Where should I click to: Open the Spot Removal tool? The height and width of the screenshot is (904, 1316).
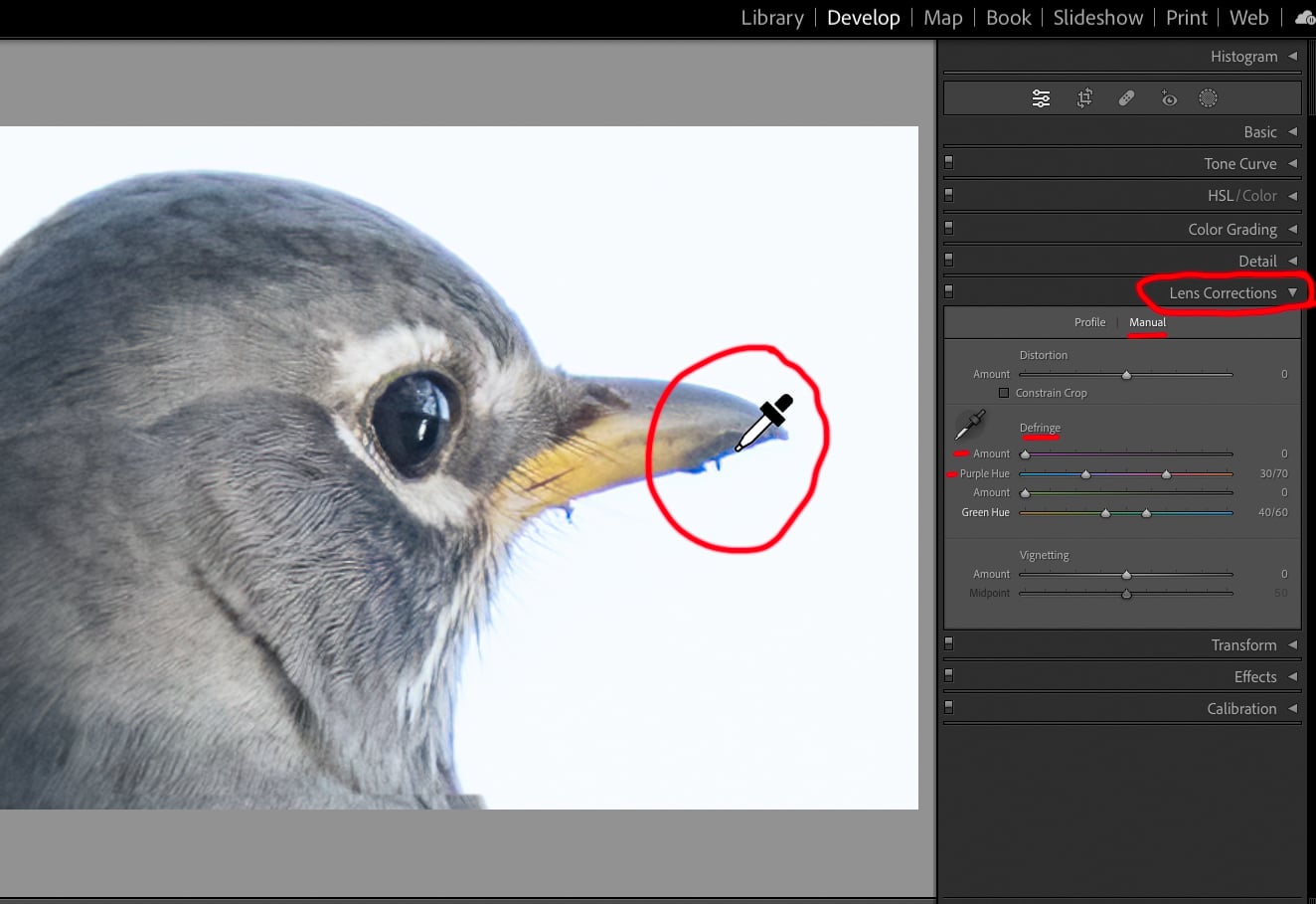(1126, 97)
